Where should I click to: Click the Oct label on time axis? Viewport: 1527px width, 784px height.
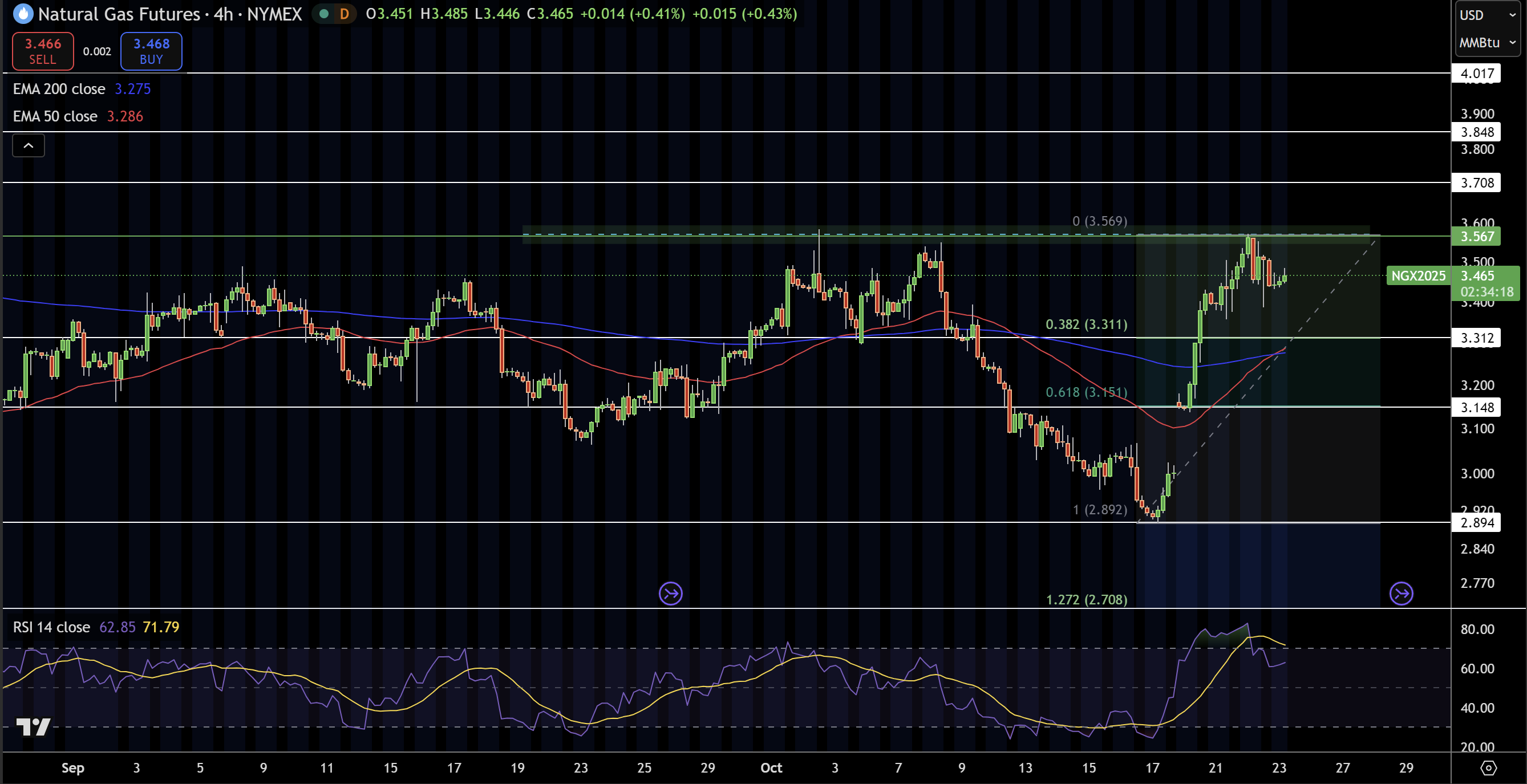click(771, 768)
